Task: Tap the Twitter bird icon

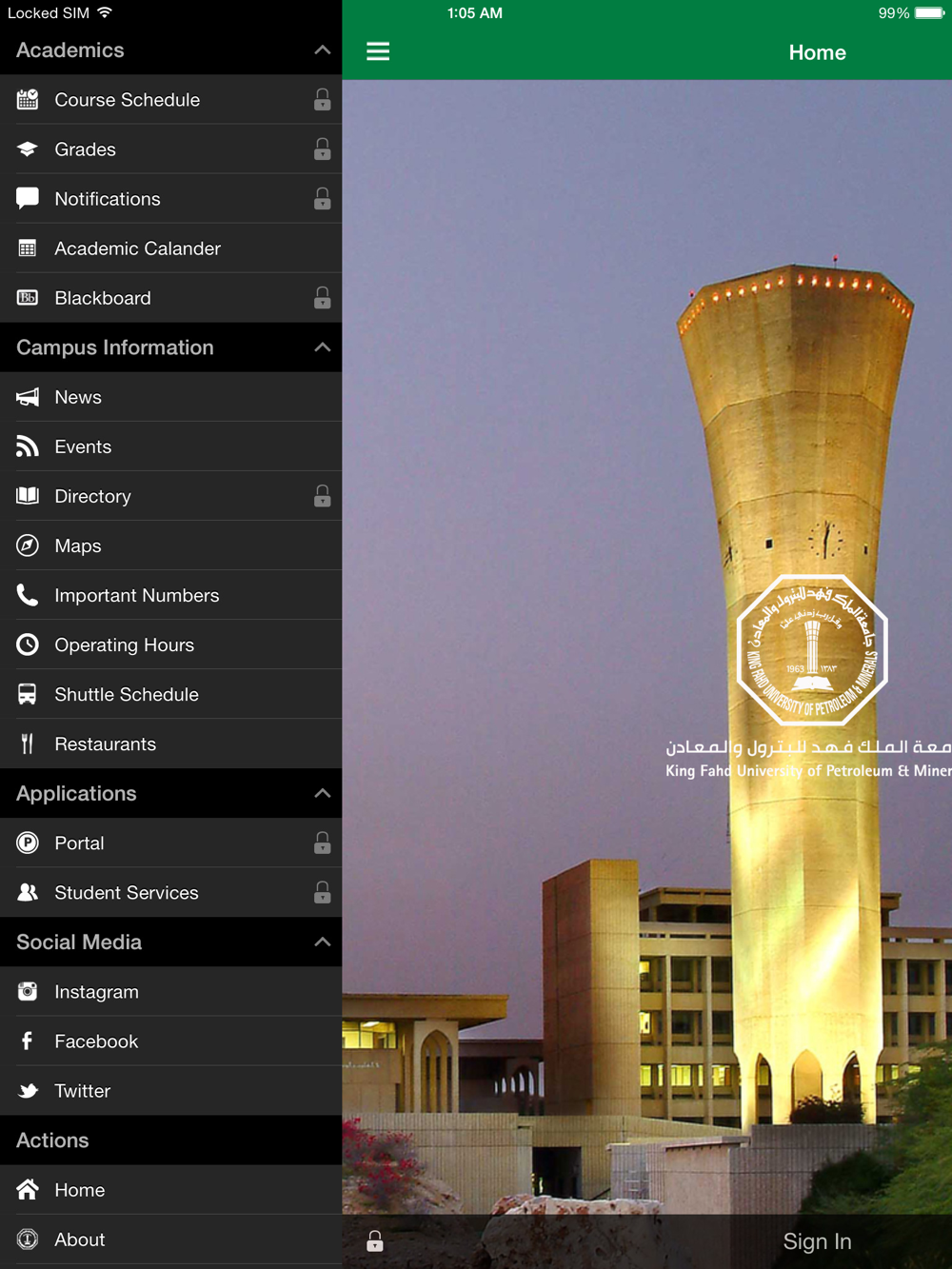Action: click(x=28, y=1090)
